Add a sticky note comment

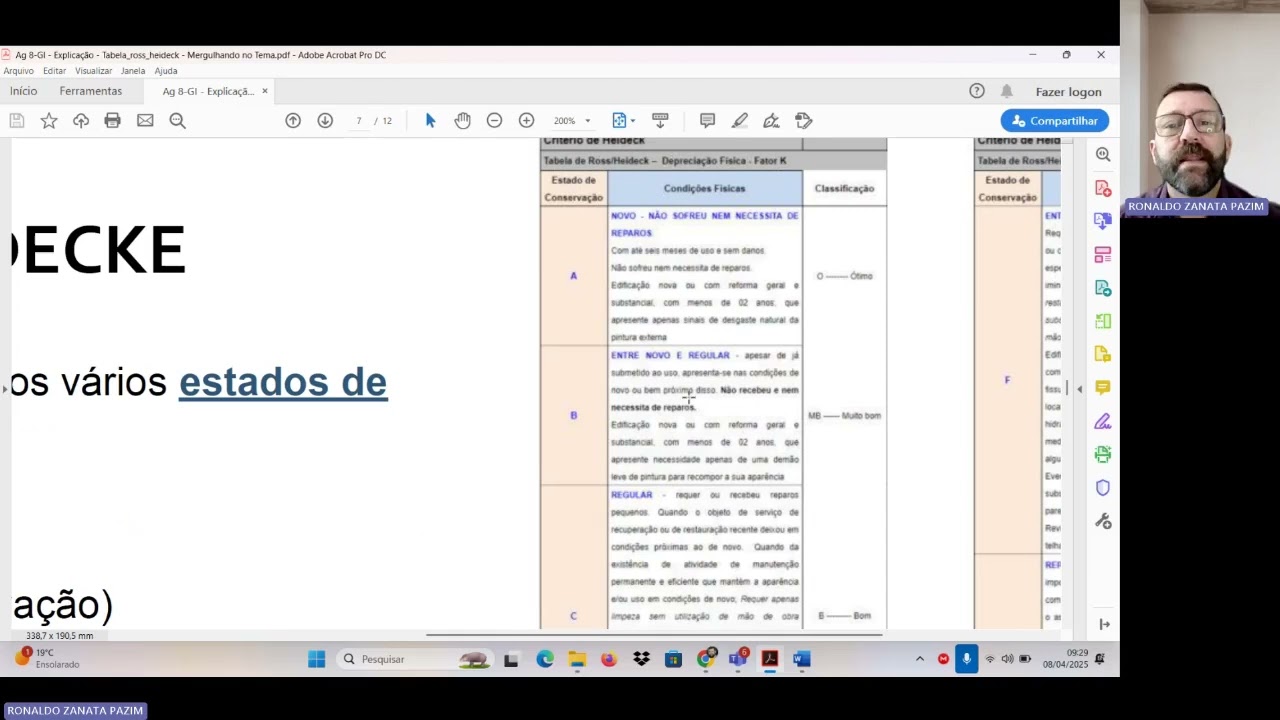(x=707, y=121)
